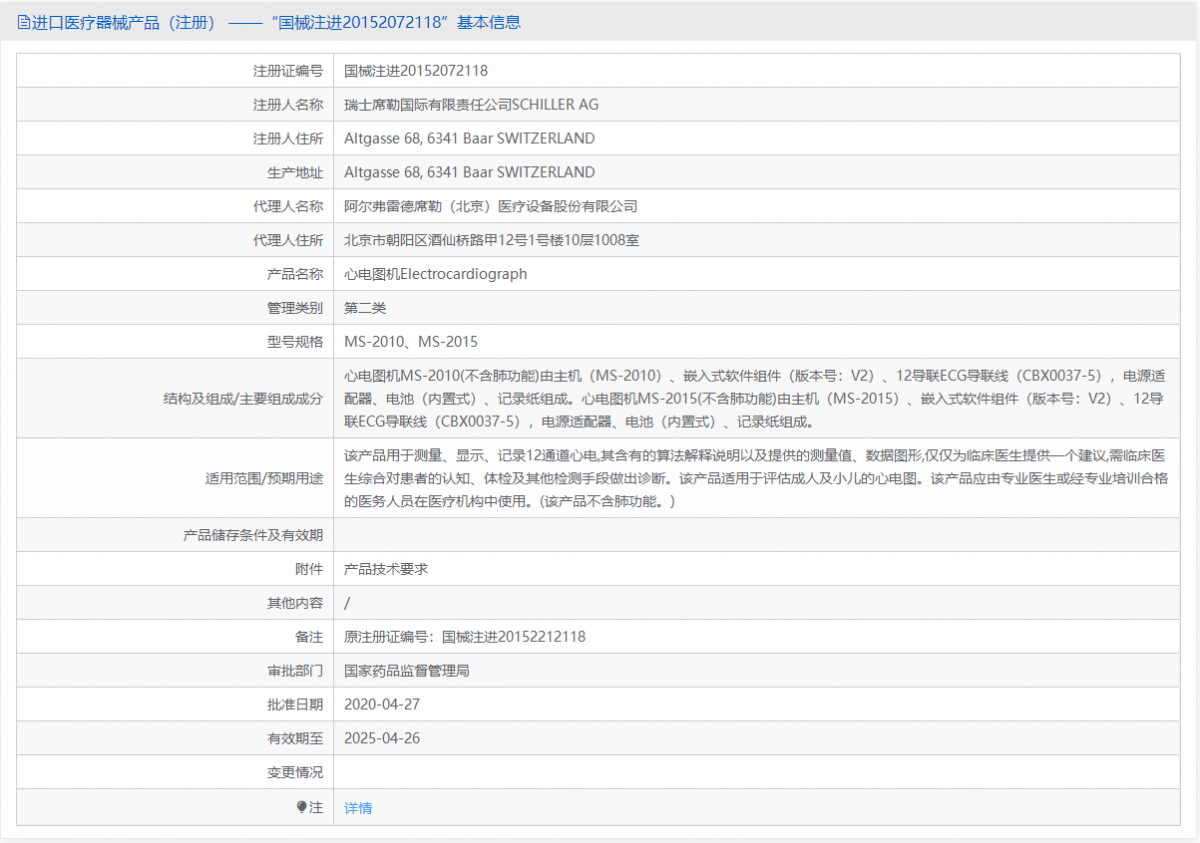1200x843 pixels.
Task: Click the 结构及组成/主要组成成分 label
Action: (243, 398)
